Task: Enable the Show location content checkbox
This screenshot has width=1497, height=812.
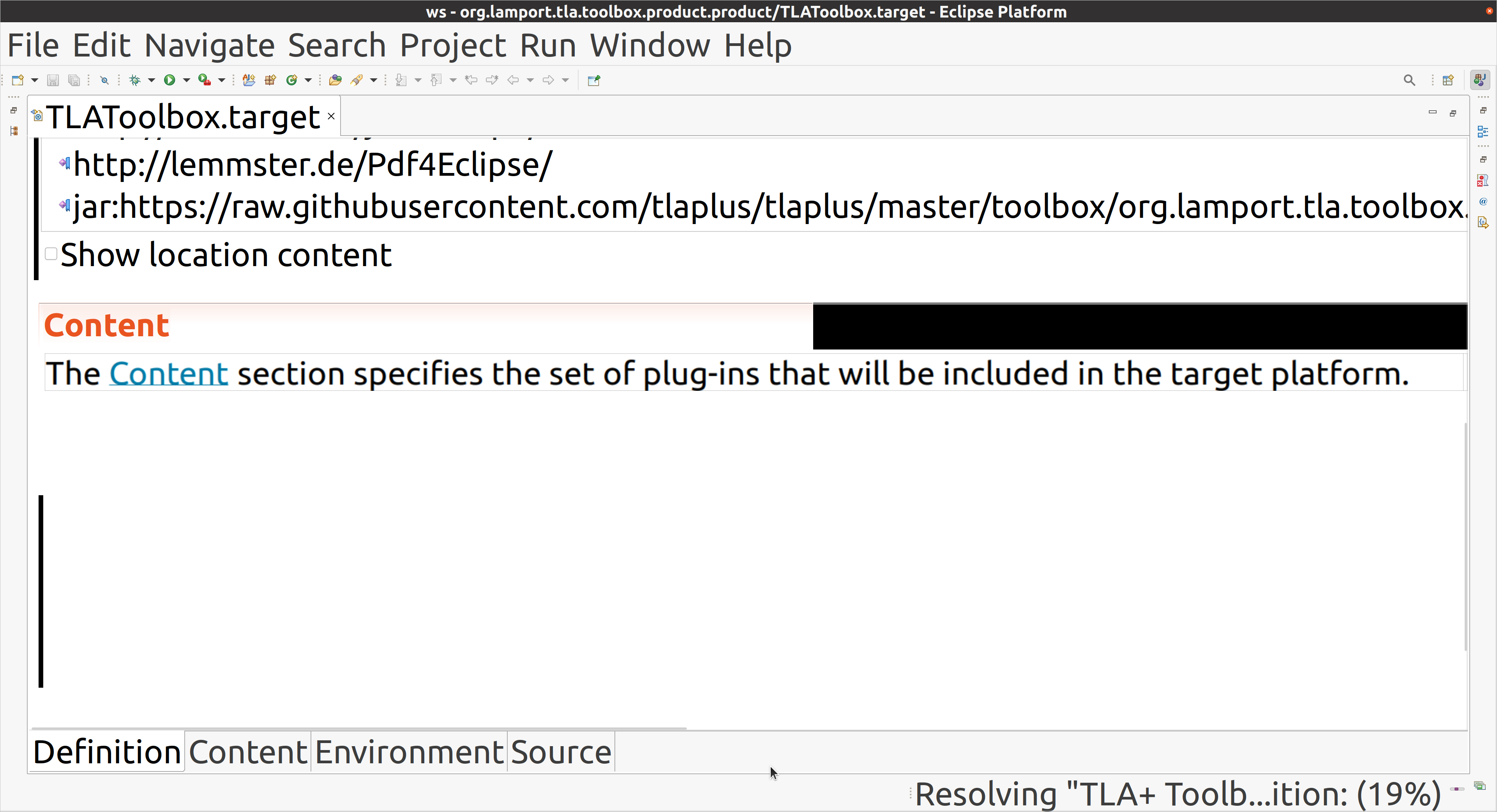Action: coord(51,254)
